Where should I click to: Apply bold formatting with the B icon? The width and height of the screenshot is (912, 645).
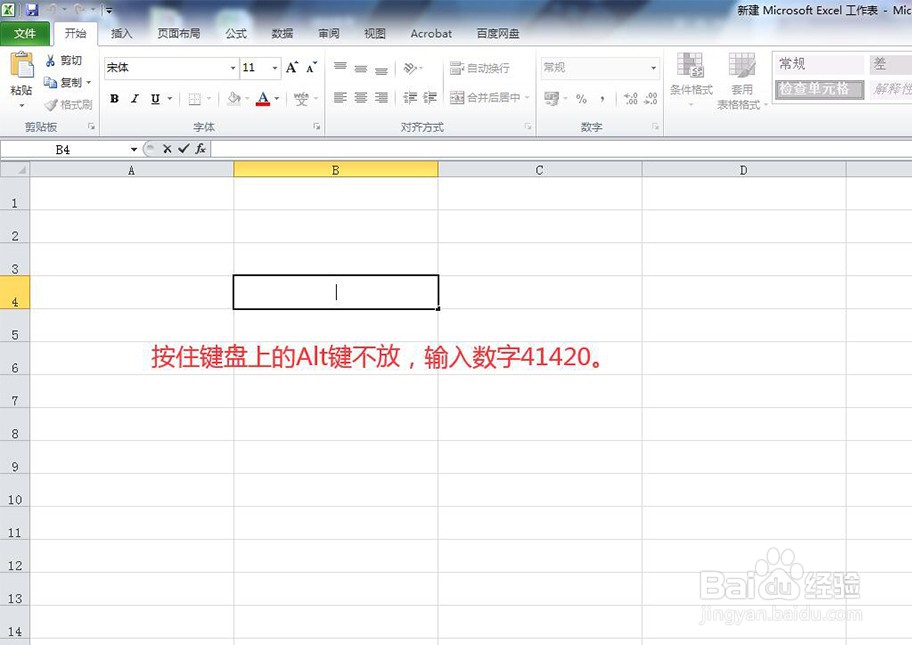tap(113, 99)
